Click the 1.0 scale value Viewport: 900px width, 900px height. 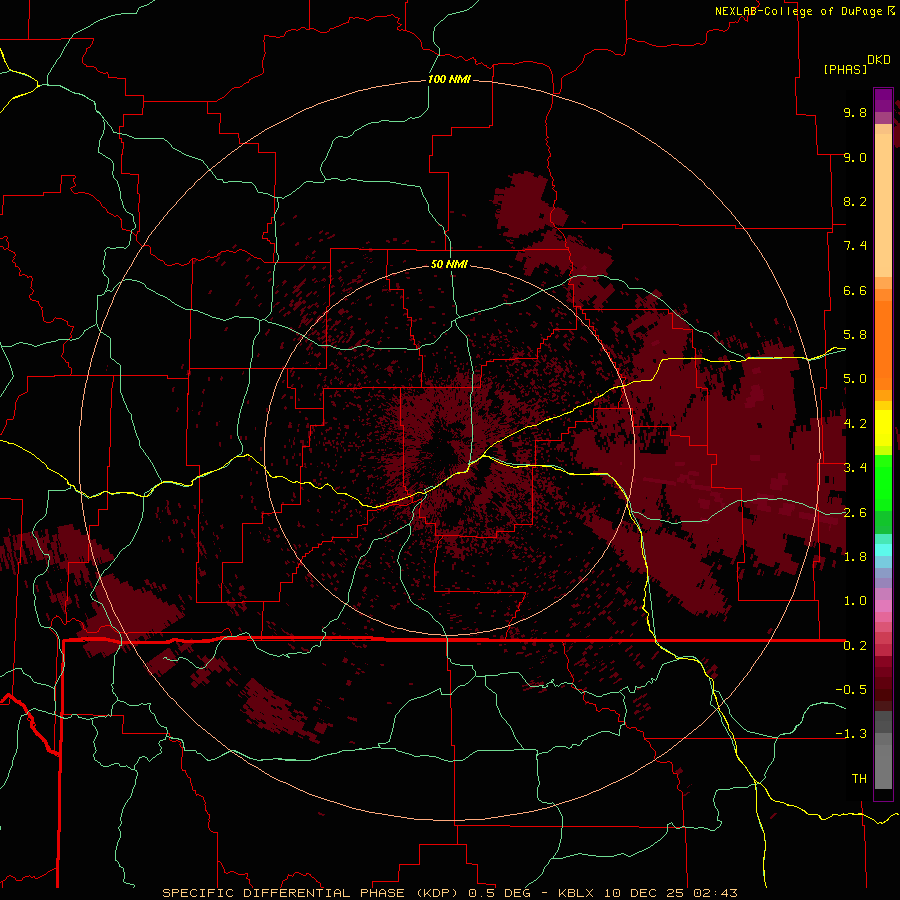855,601
